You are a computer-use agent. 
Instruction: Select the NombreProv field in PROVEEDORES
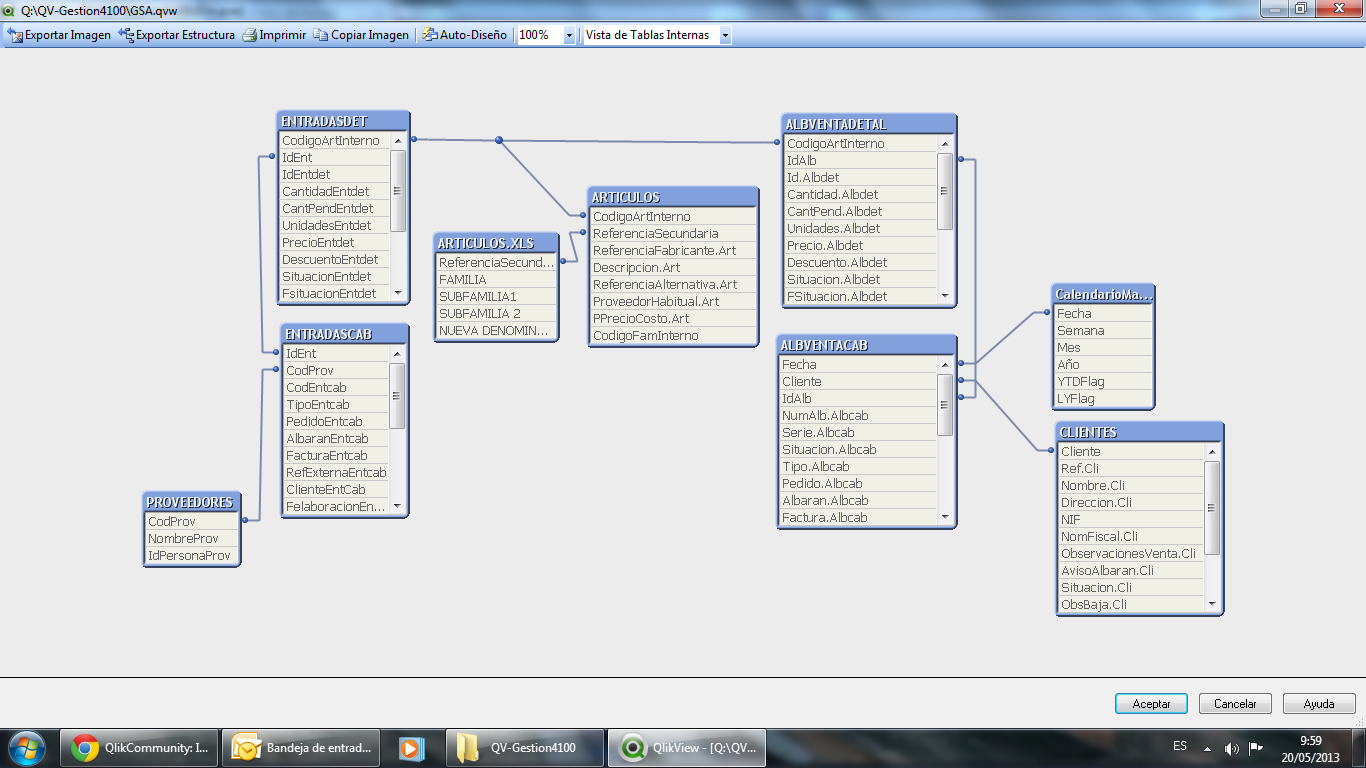click(192, 539)
